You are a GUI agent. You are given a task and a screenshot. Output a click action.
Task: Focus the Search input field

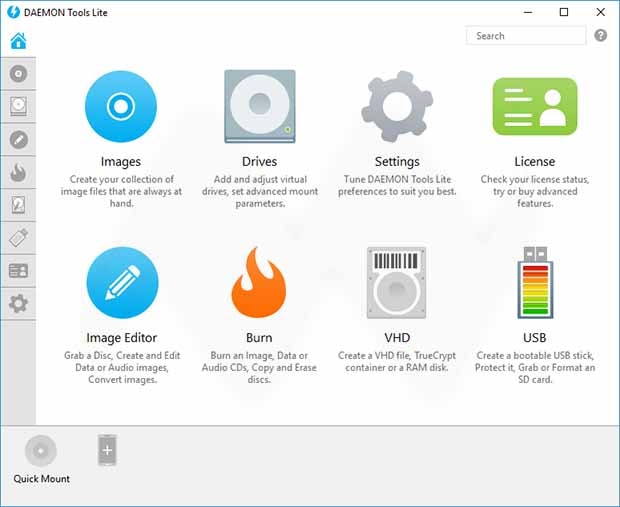[x=526, y=36]
